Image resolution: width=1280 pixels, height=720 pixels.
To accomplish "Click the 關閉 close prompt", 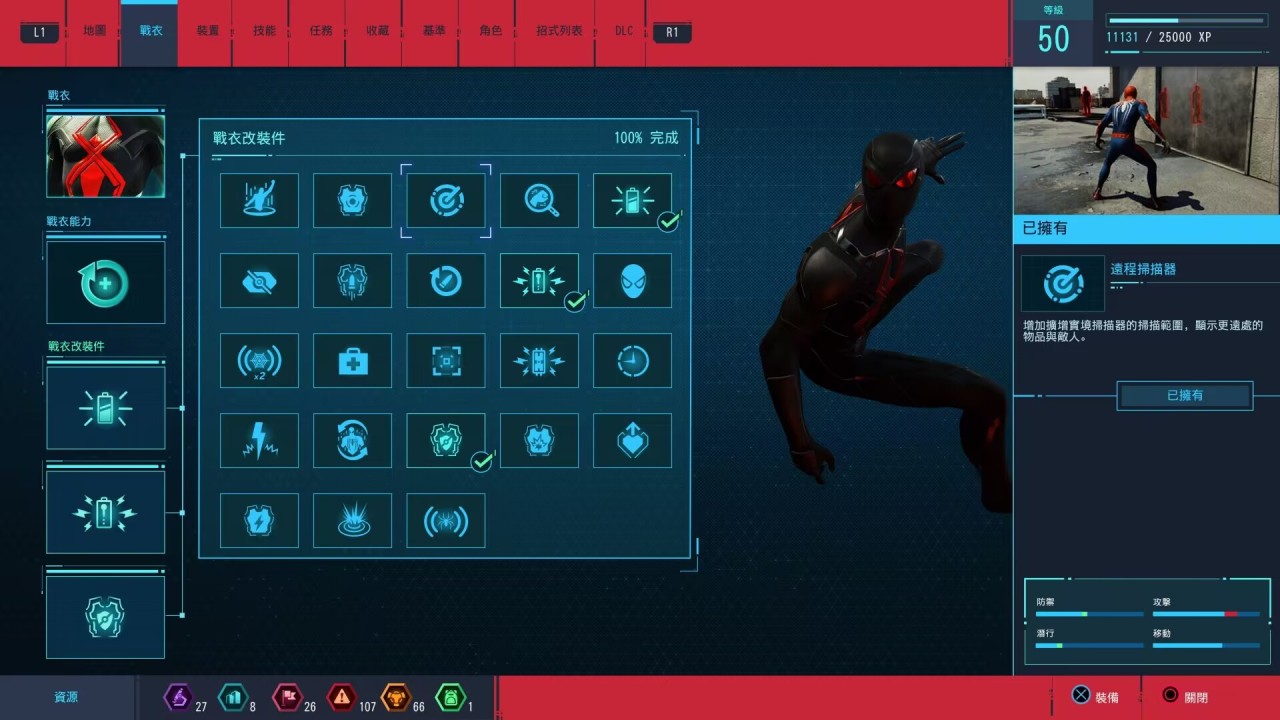I will (x=1185, y=696).
